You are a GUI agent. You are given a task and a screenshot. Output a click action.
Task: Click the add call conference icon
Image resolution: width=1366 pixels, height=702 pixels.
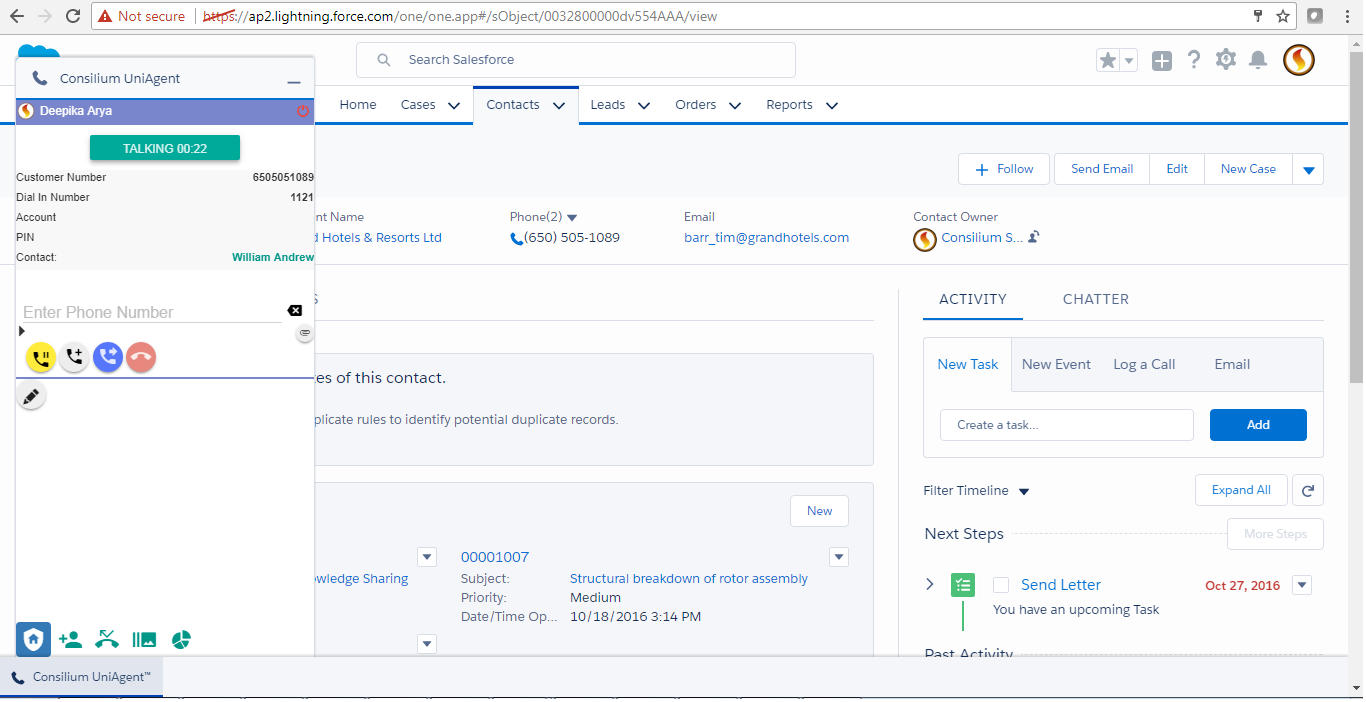pyautogui.click(x=74, y=358)
